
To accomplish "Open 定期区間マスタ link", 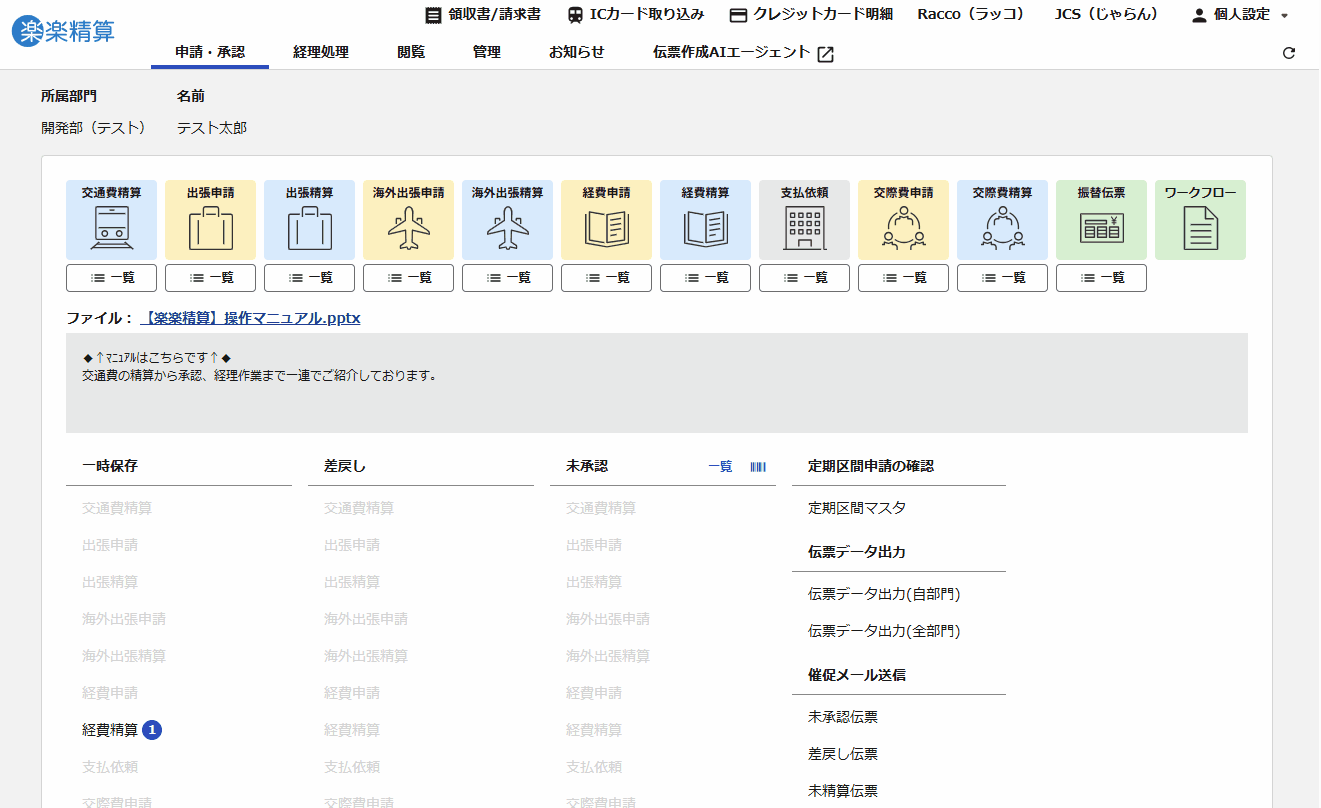I will (x=857, y=508).
